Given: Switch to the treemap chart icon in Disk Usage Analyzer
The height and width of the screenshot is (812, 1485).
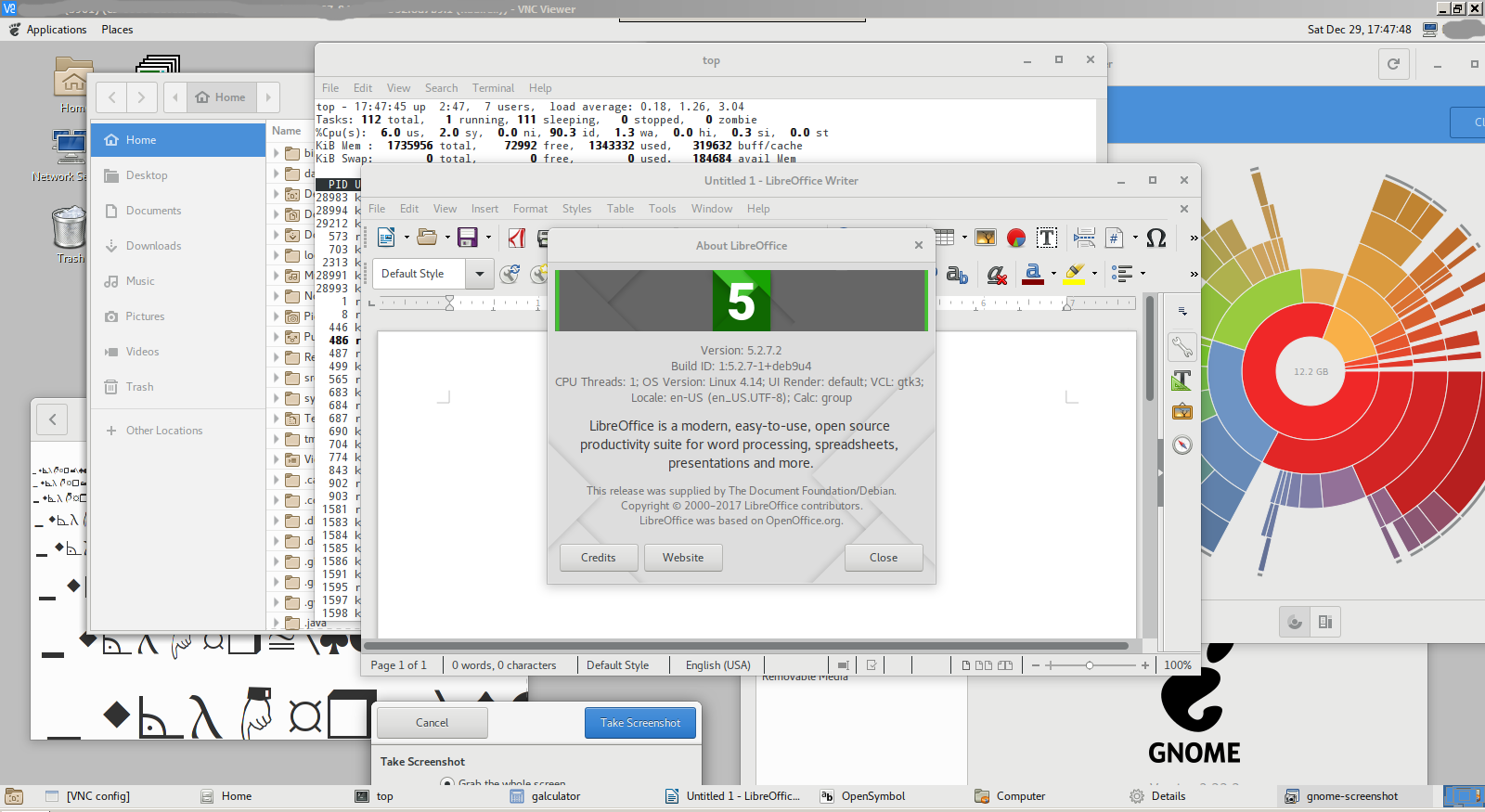Looking at the screenshot, I should click(x=1325, y=622).
